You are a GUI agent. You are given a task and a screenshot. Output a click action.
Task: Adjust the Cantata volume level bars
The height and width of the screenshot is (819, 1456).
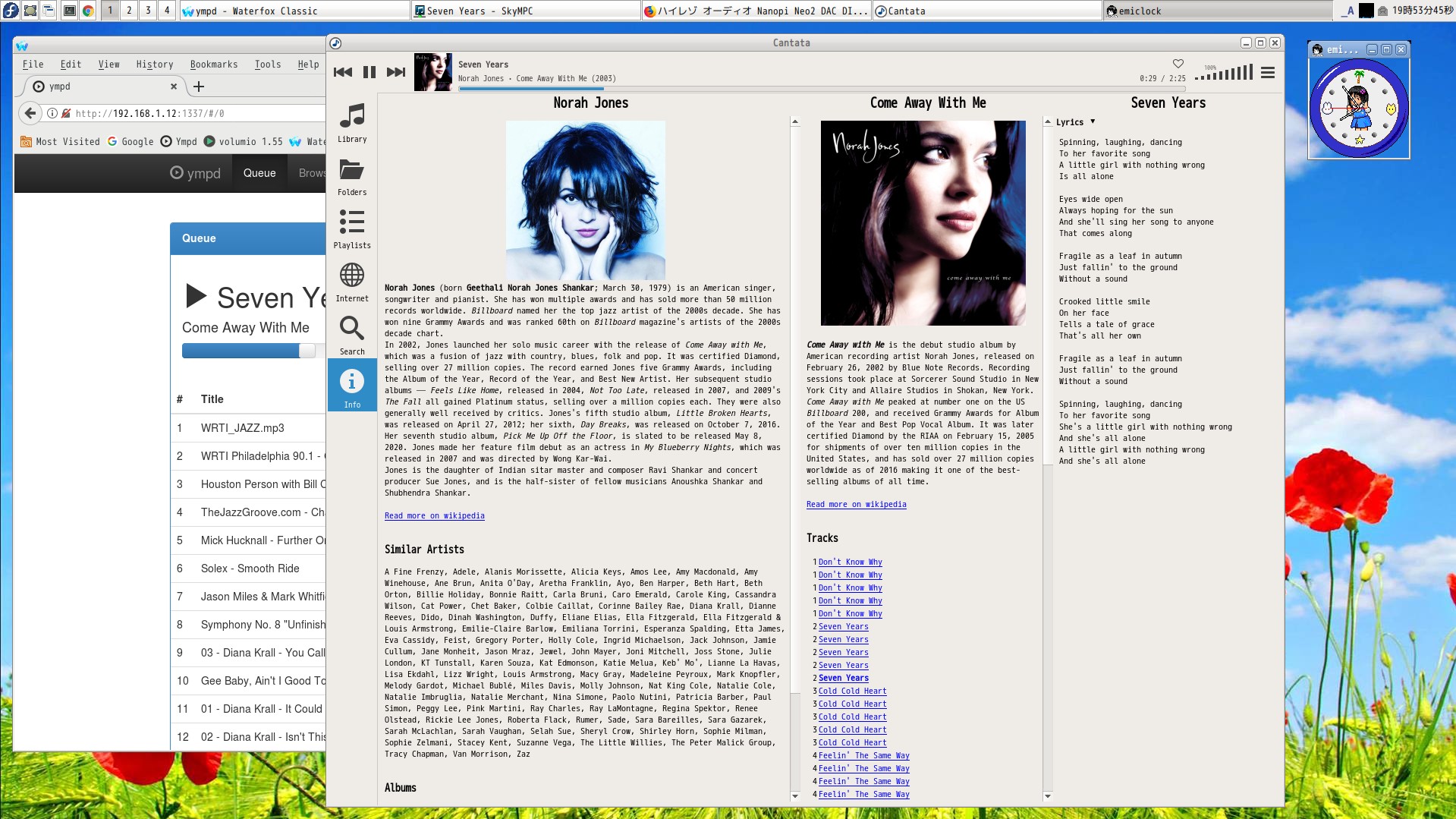point(1223,73)
